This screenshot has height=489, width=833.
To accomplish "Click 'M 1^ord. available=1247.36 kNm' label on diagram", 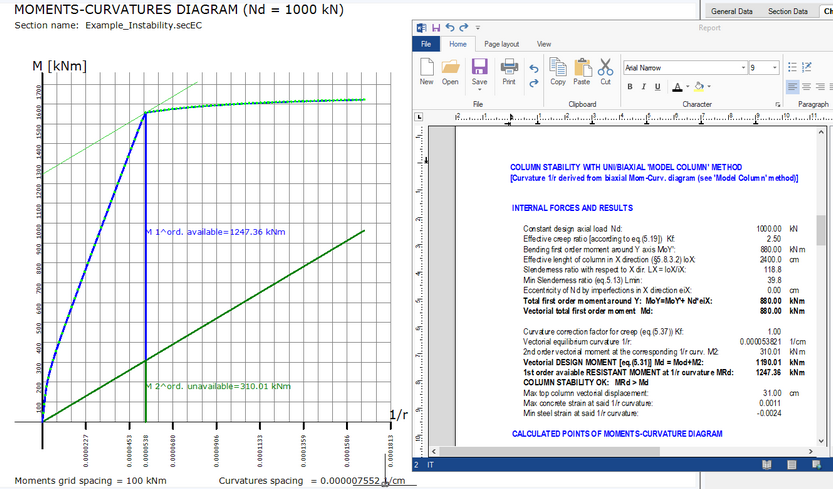I will (x=216, y=232).
